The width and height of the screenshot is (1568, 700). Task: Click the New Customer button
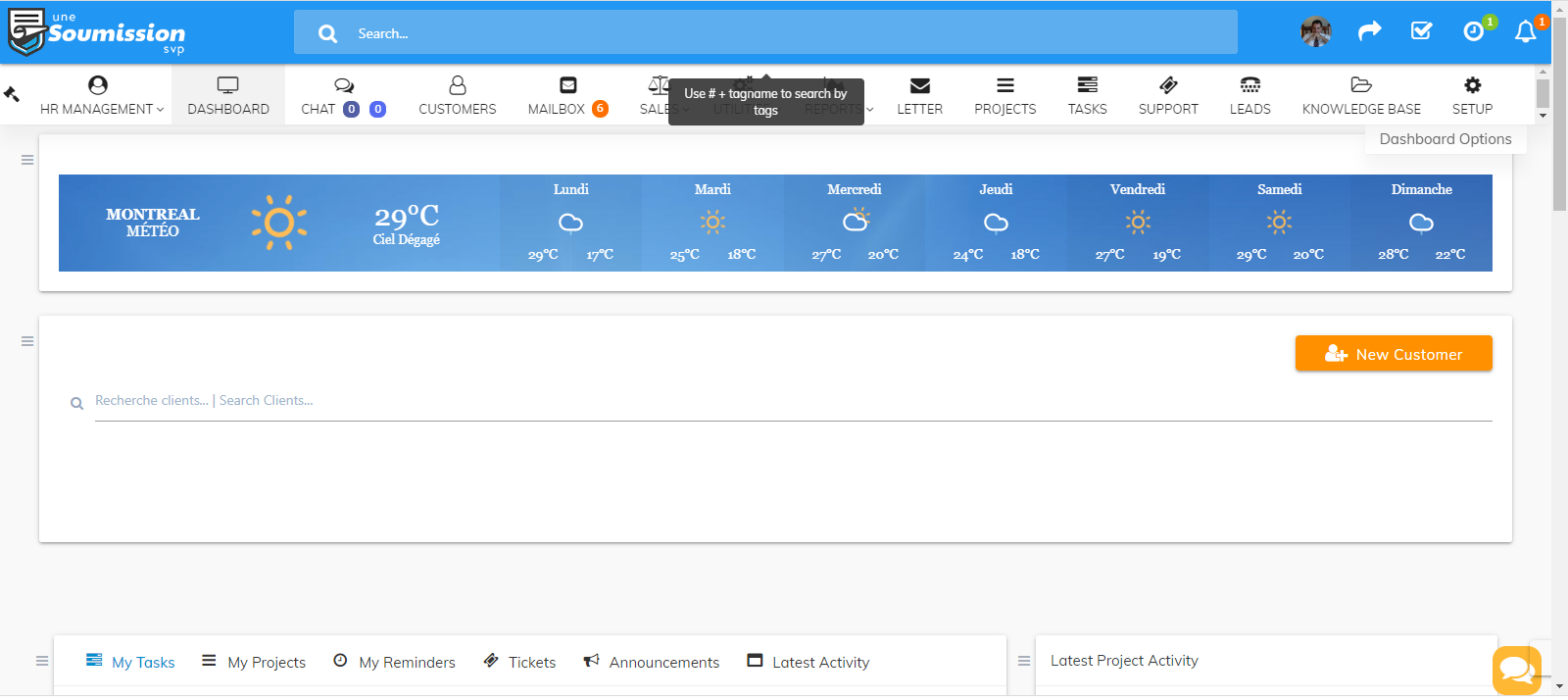(x=1393, y=354)
